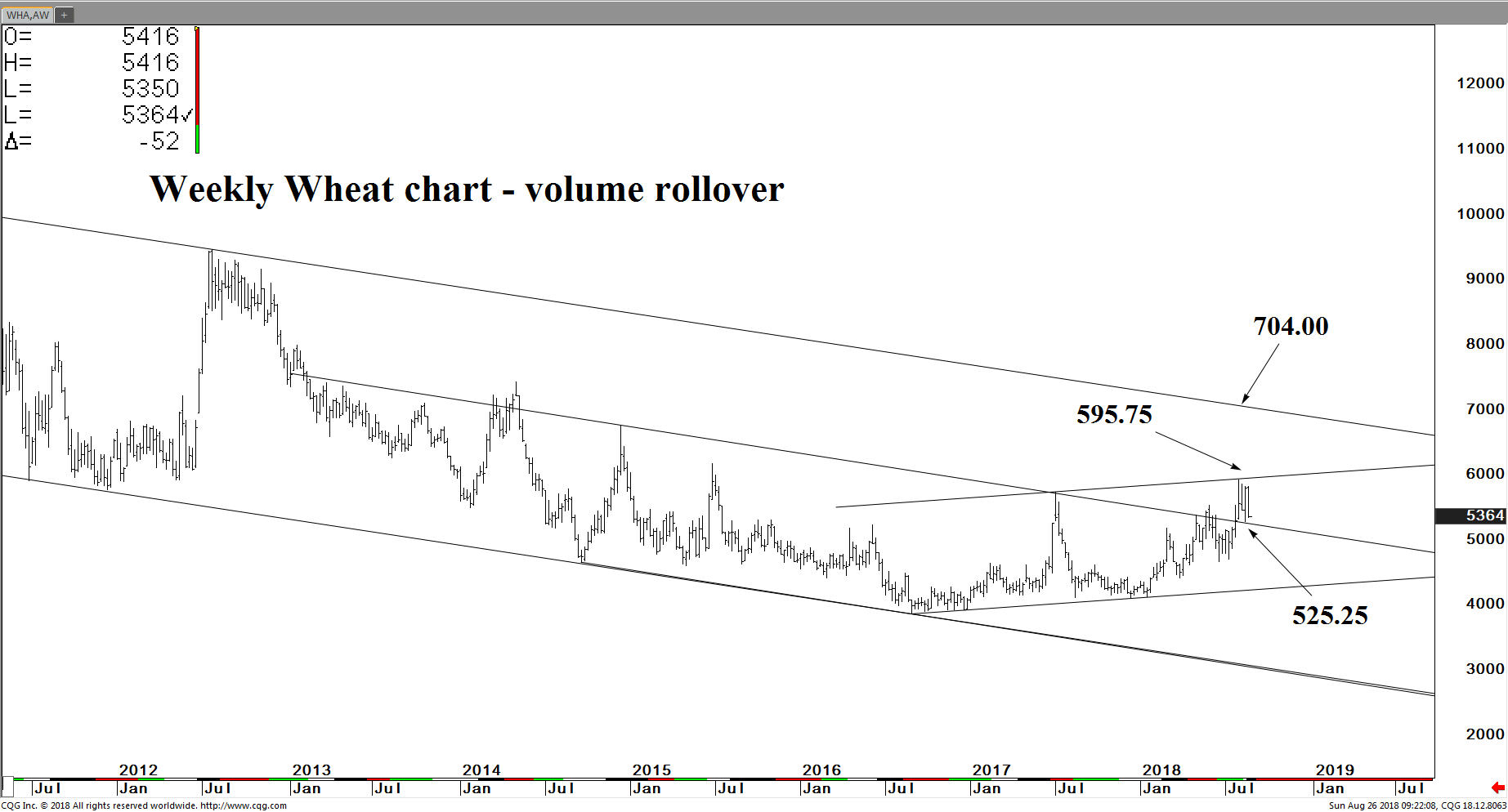This screenshot has width=1508, height=812.
Task: Click the H= high value 5416
Action: 150,63
